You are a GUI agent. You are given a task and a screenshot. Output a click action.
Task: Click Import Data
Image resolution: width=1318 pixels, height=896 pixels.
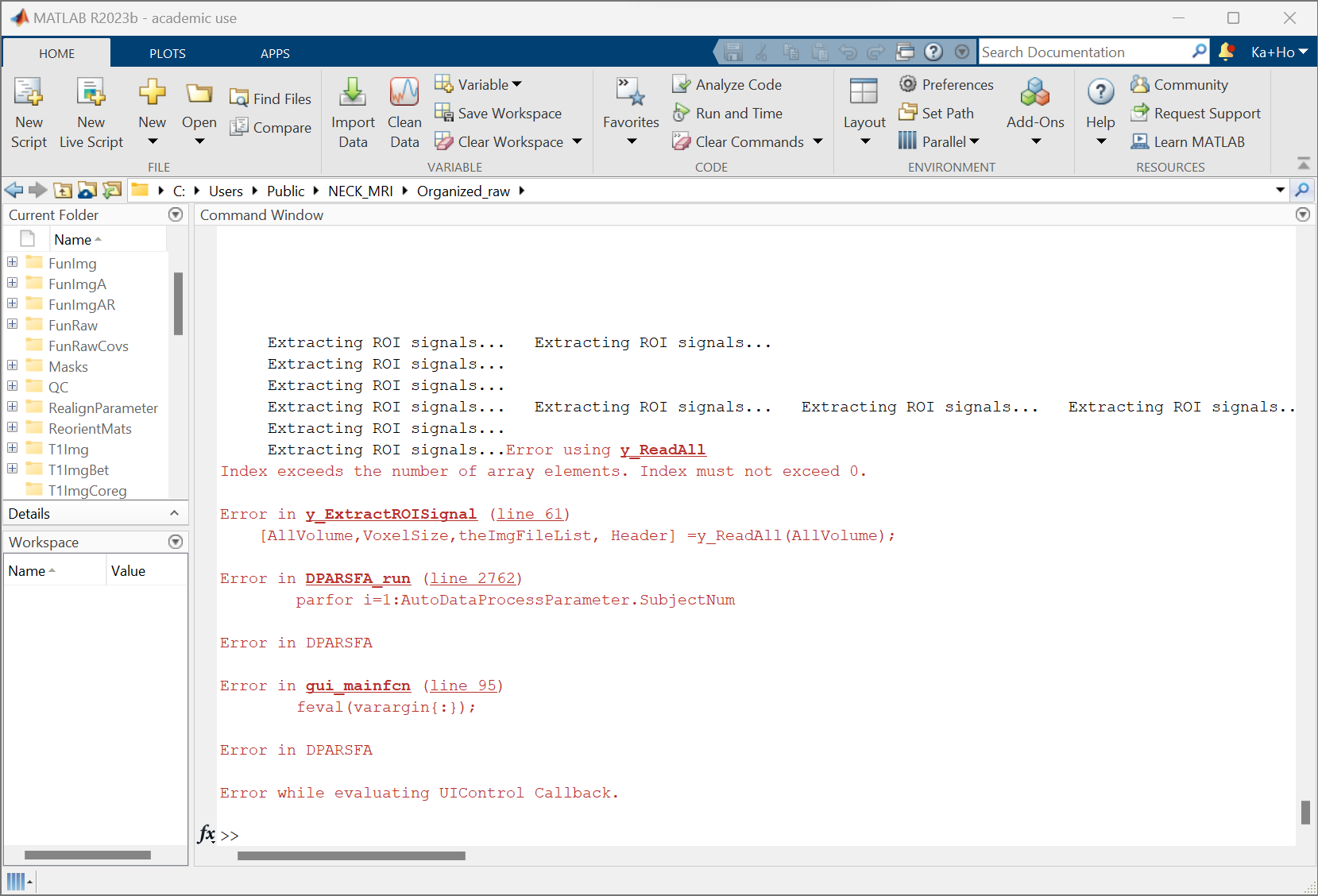[x=353, y=113]
